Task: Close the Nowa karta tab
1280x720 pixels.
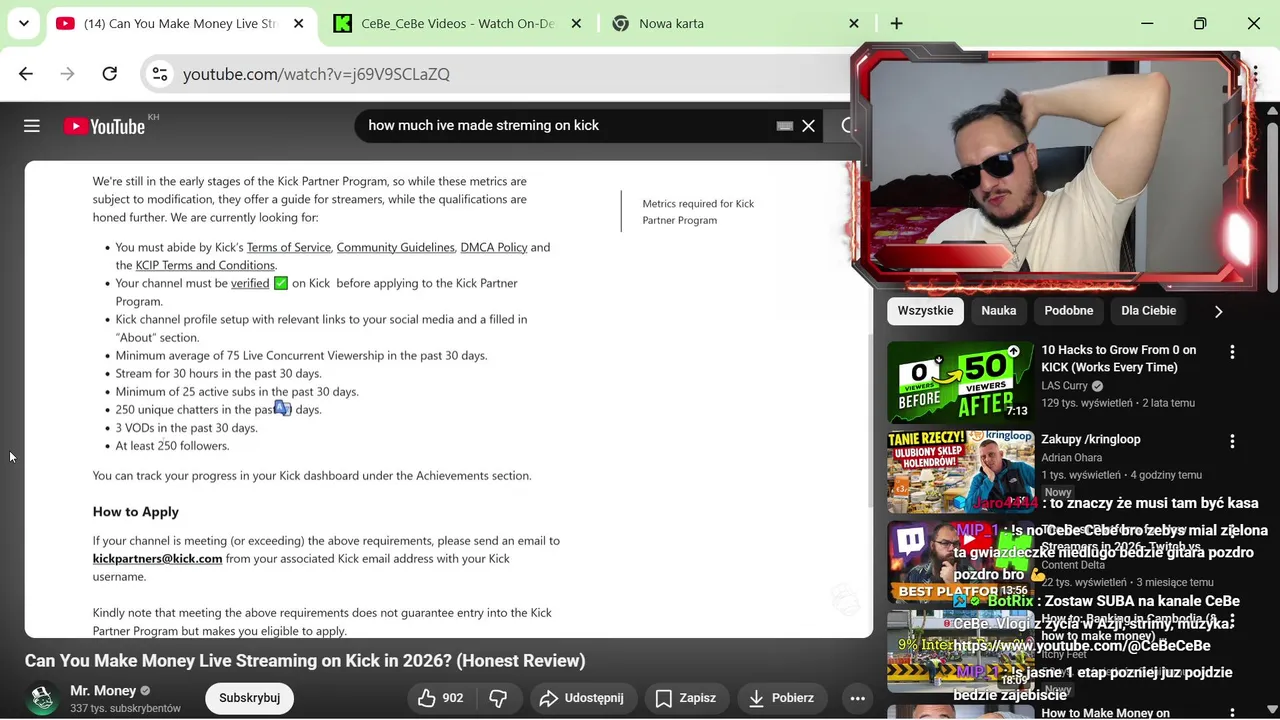Action: tap(854, 23)
